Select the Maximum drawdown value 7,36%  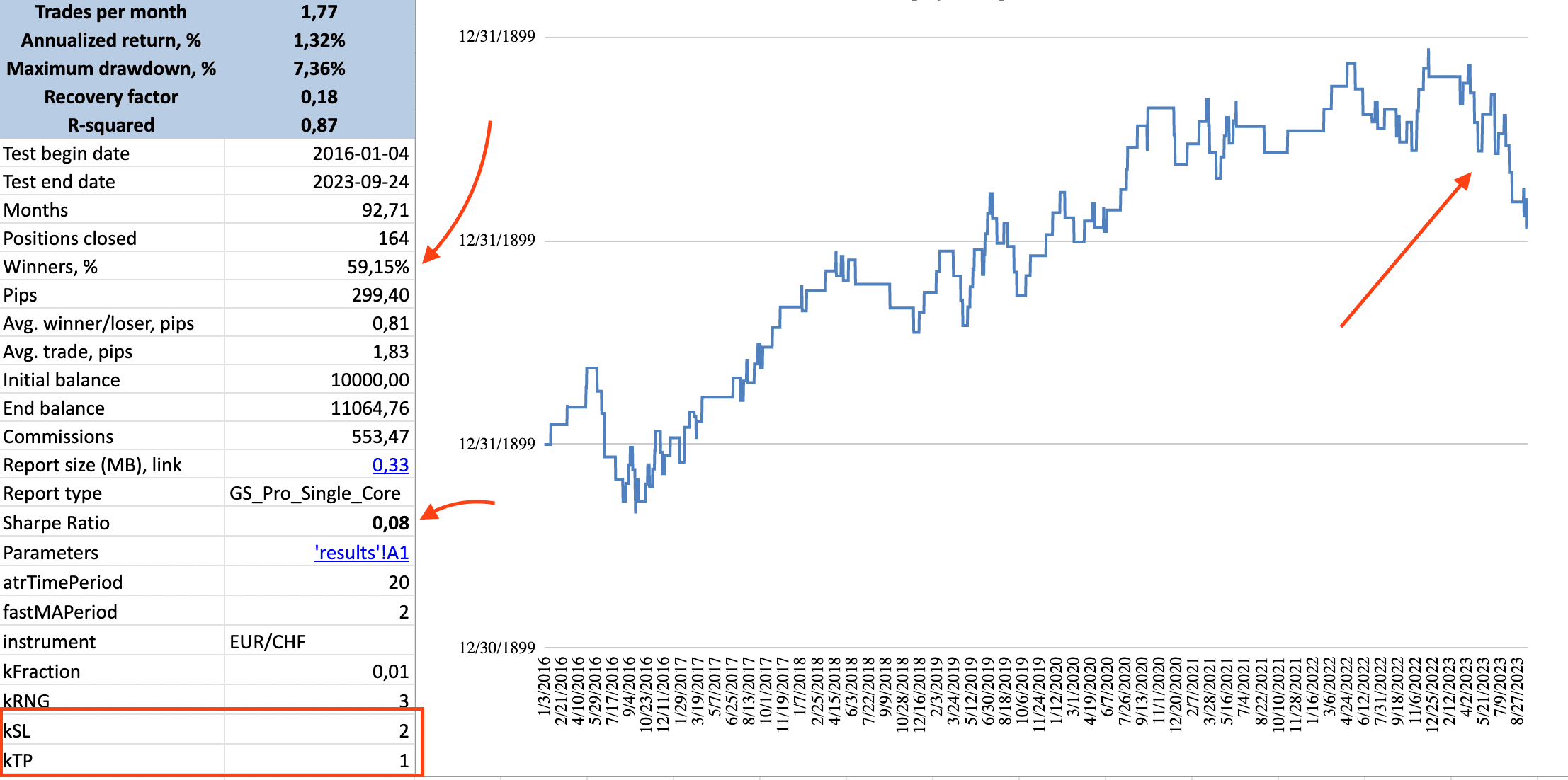tap(319, 69)
